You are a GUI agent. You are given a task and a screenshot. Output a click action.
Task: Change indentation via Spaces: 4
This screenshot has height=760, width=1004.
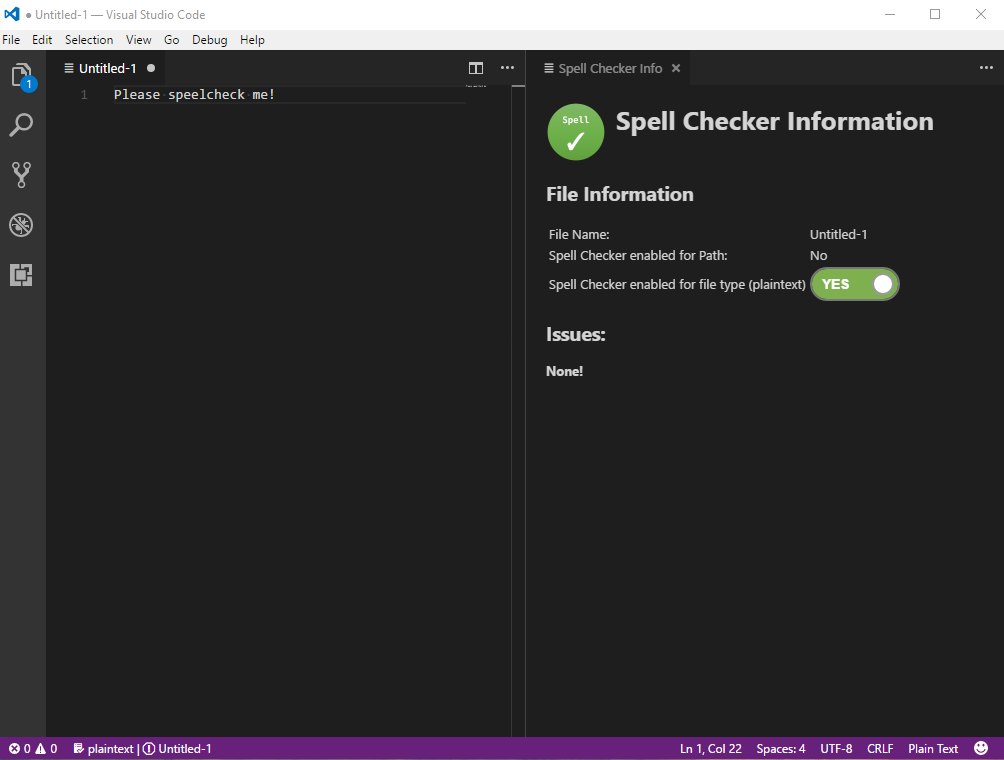click(781, 748)
